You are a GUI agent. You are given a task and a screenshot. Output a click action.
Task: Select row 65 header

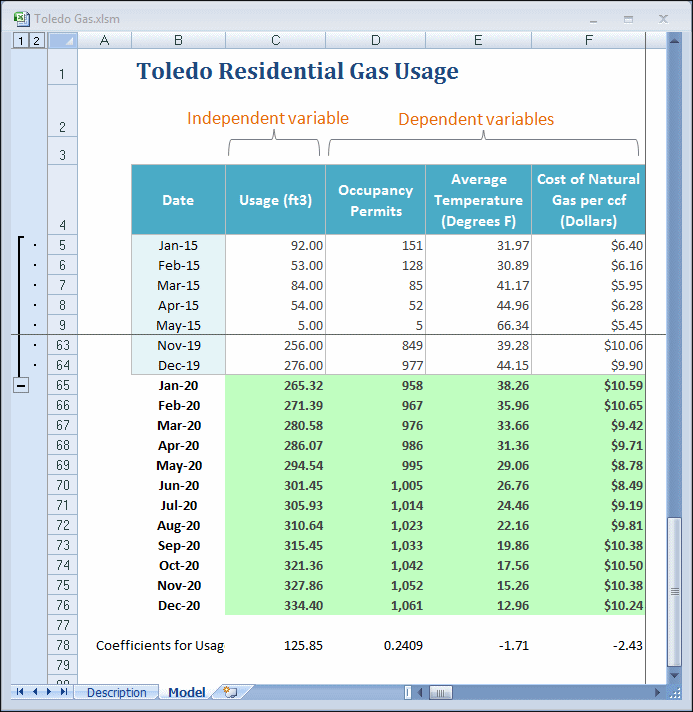point(63,385)
